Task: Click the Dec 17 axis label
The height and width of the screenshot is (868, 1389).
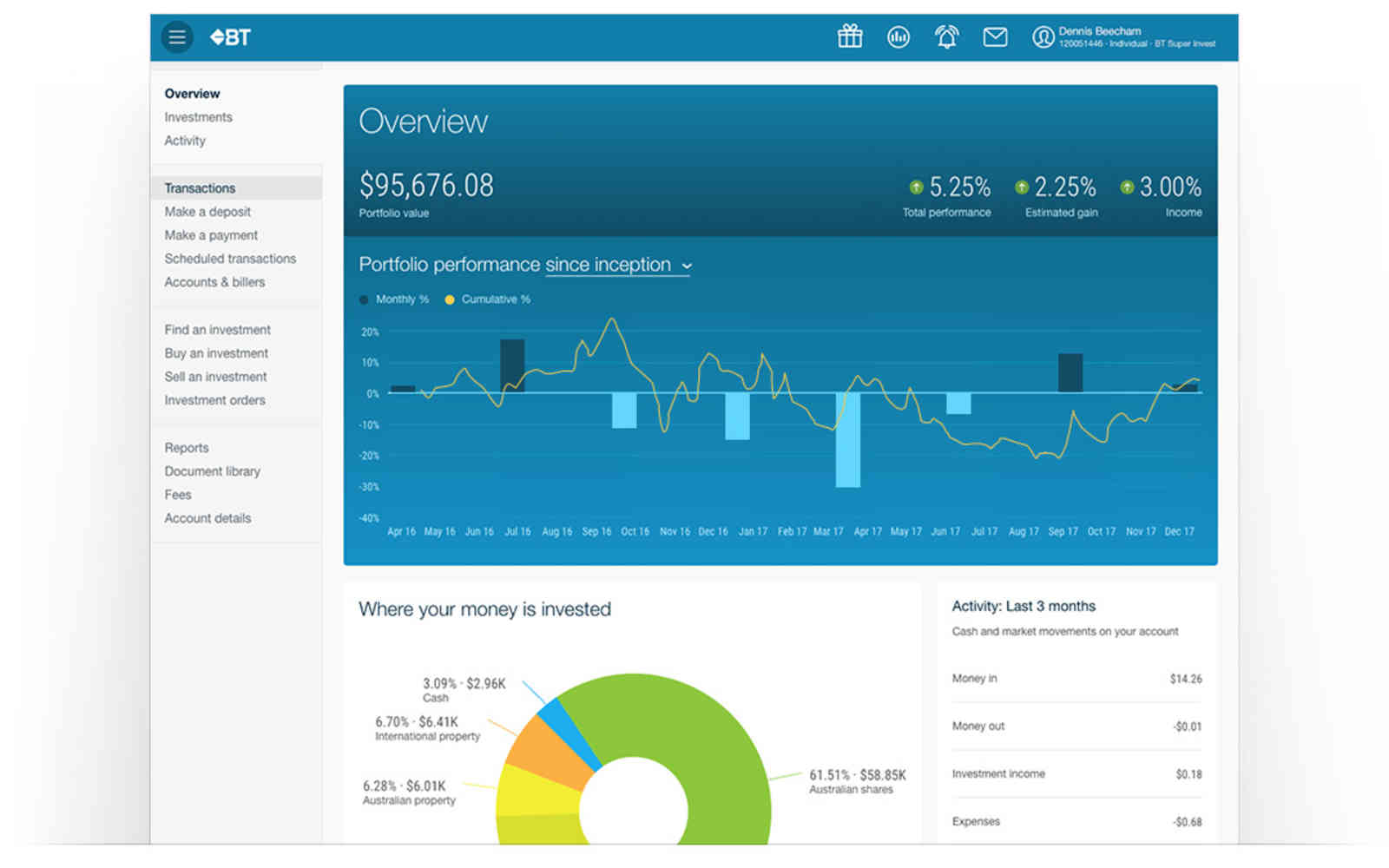Action: point(1179,531)
